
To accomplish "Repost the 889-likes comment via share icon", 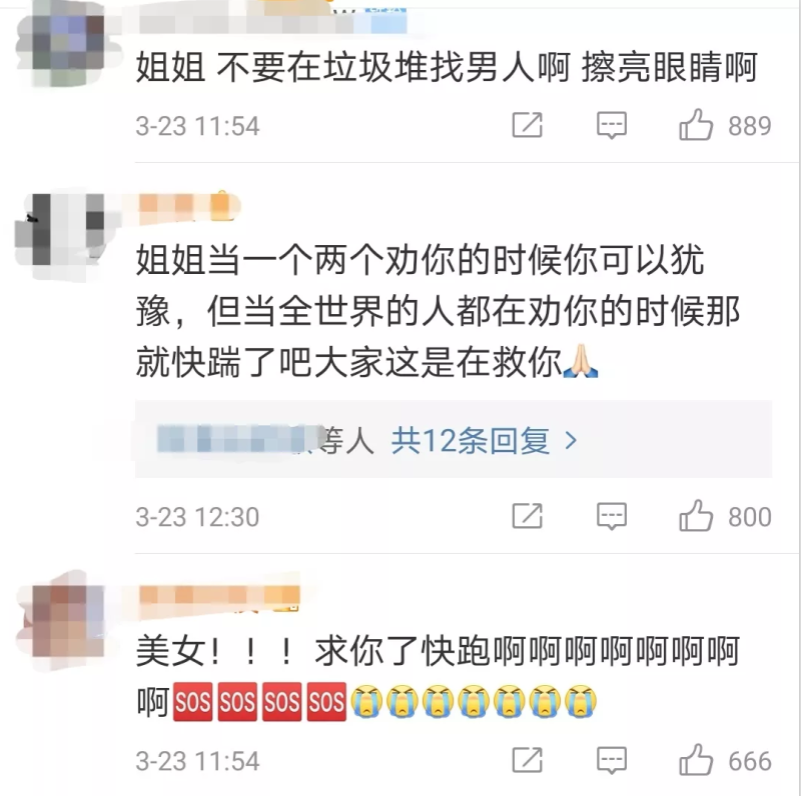I will coord(527,125).
